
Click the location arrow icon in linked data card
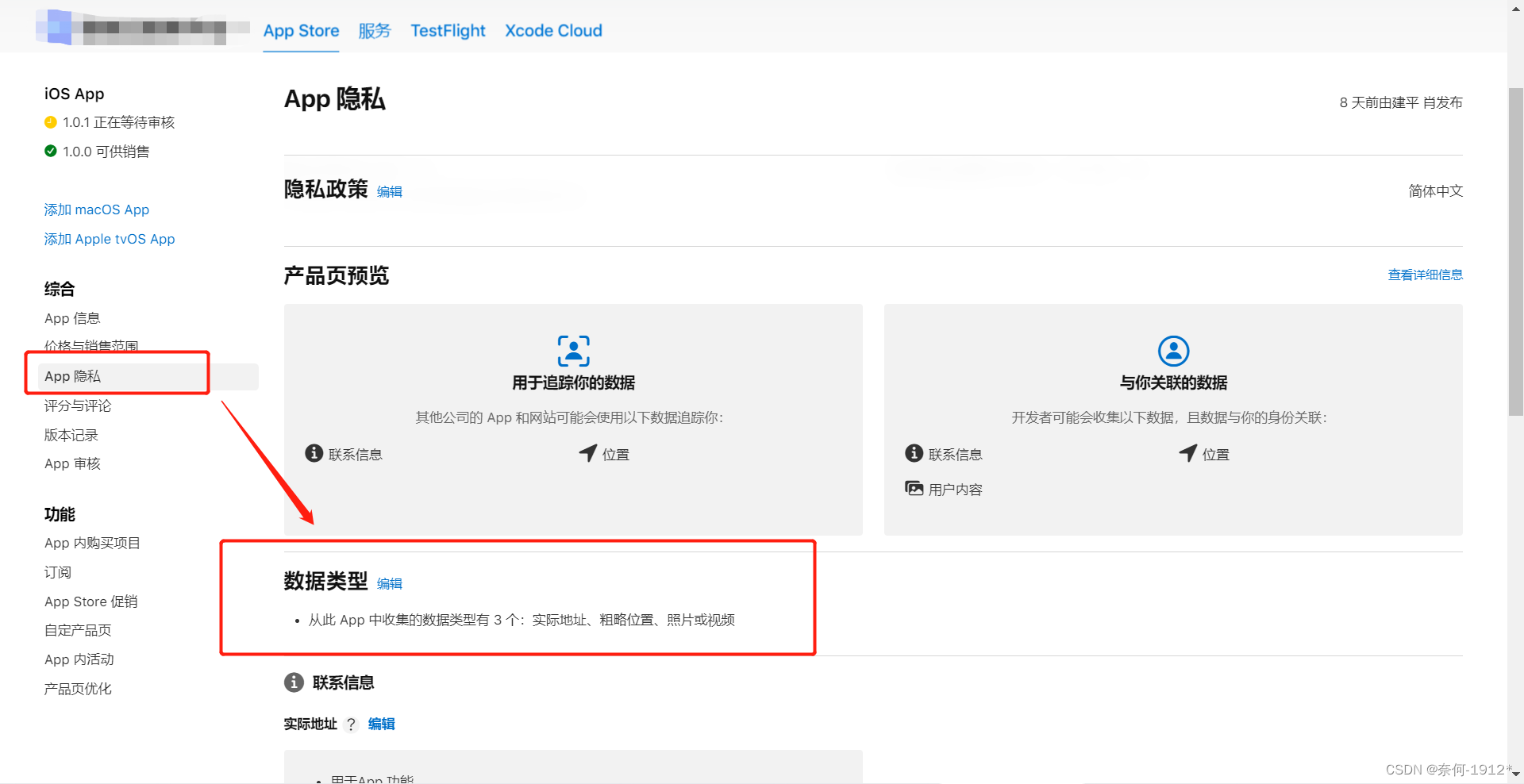[1187, 453]
